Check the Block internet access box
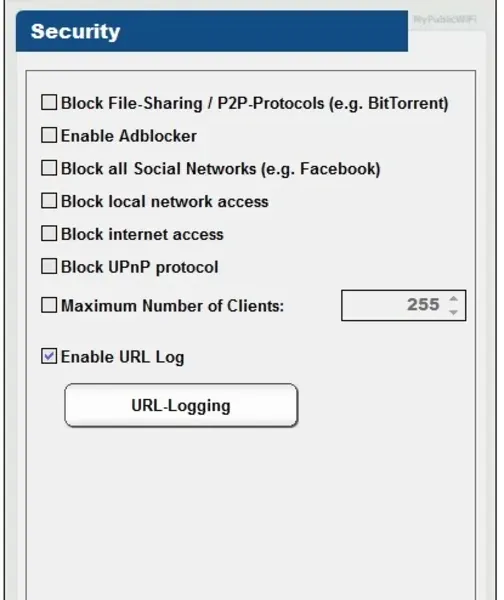 [49, 234]
